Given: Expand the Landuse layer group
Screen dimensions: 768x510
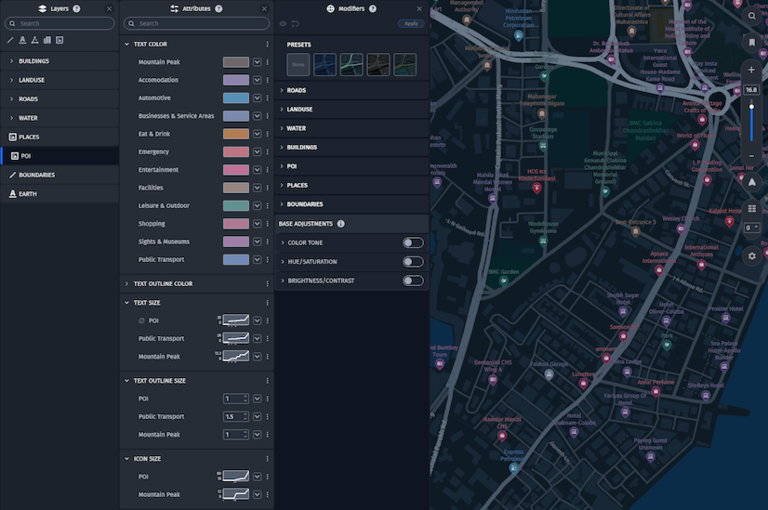Looking at the screenshot, I should [x=11, y=80].
